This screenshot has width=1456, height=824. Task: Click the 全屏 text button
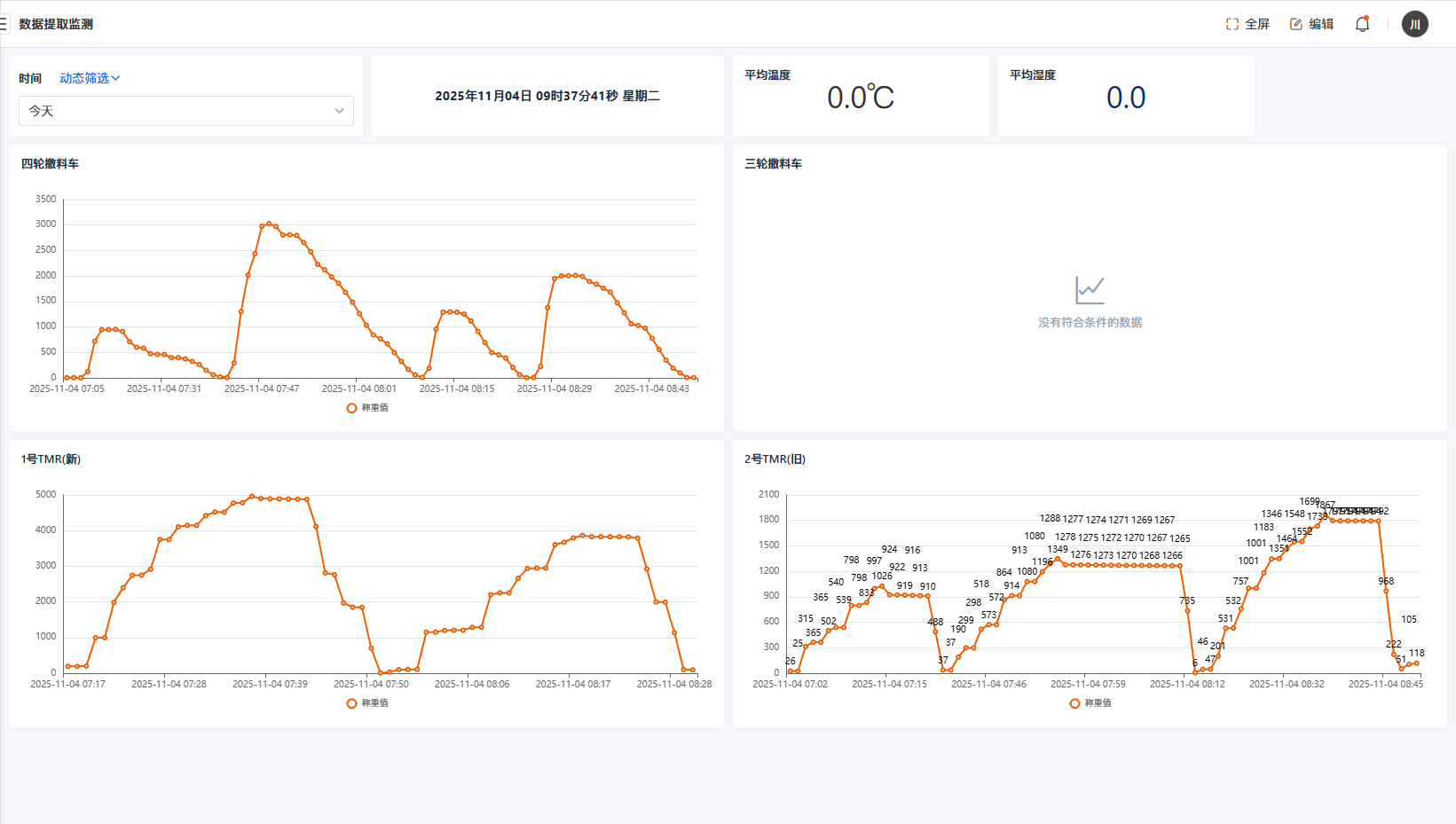pos(1257,24)
